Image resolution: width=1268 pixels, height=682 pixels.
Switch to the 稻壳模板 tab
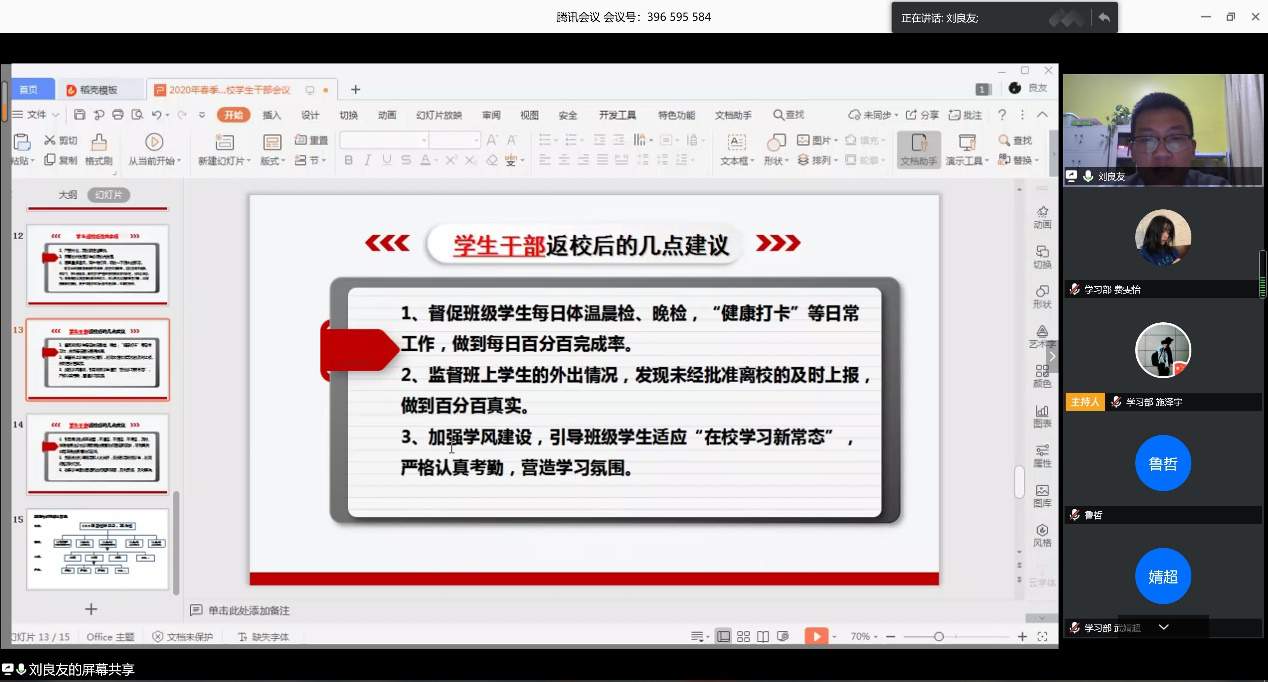98,90
